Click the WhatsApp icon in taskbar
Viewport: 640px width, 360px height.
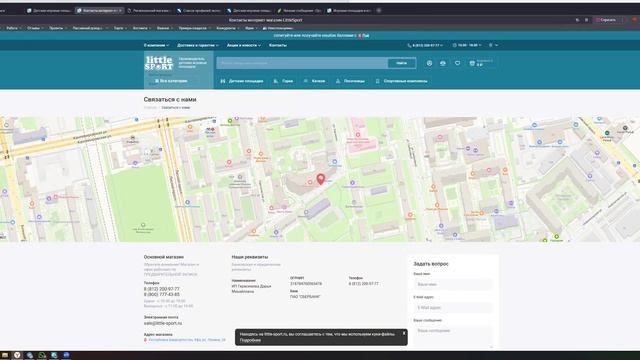[42, 355]
